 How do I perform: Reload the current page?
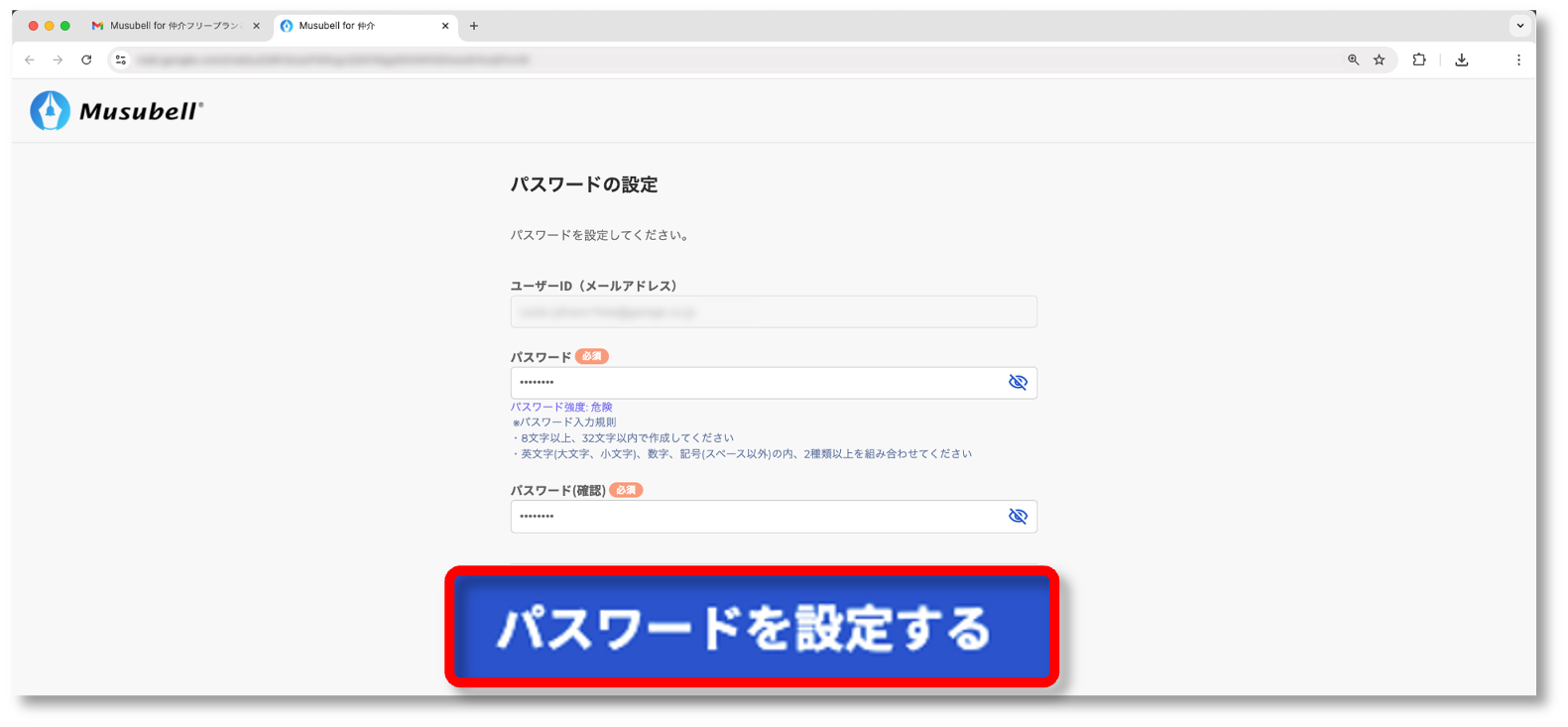(86, 60)
